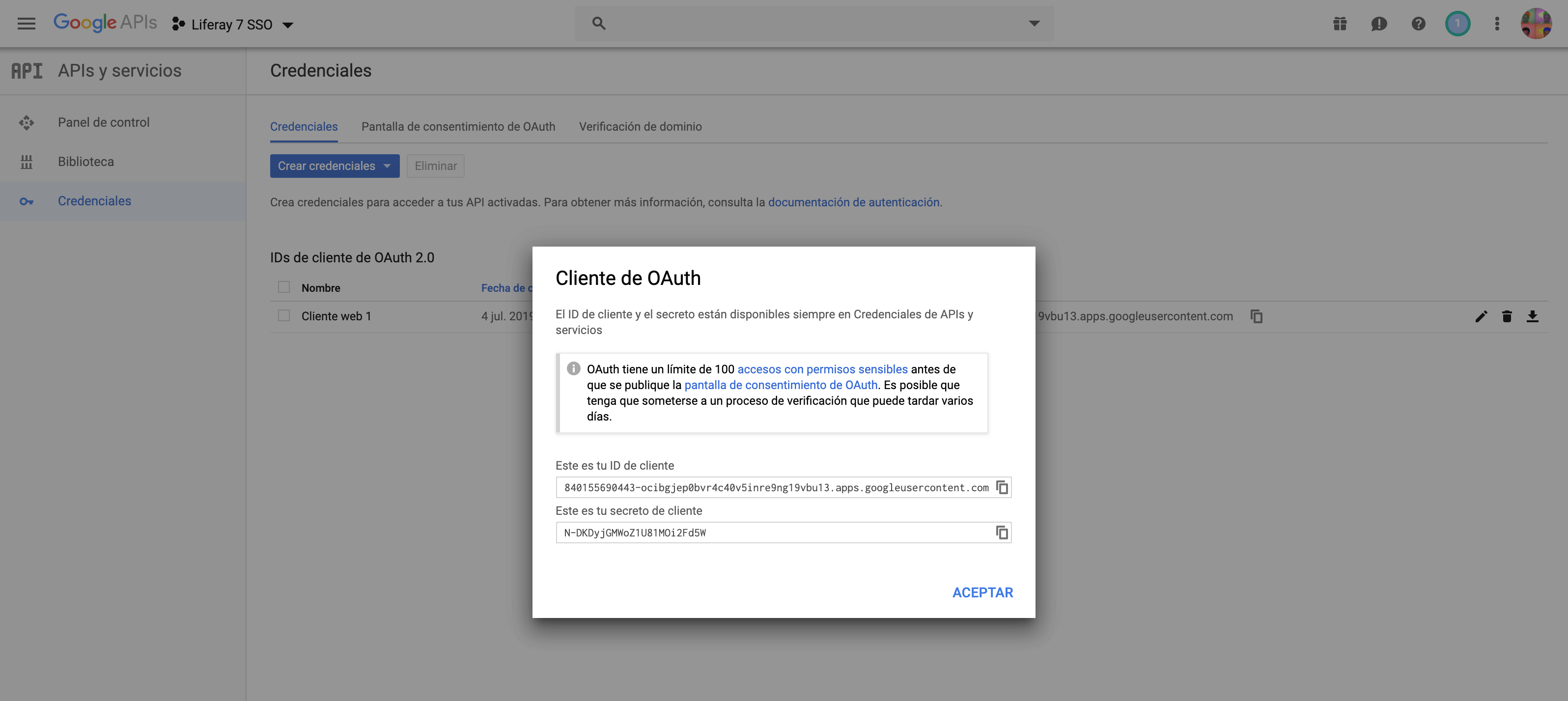Screen dimensions: 1568x701
Task: Click the Google APIs logo
Action: pos(105,23)
